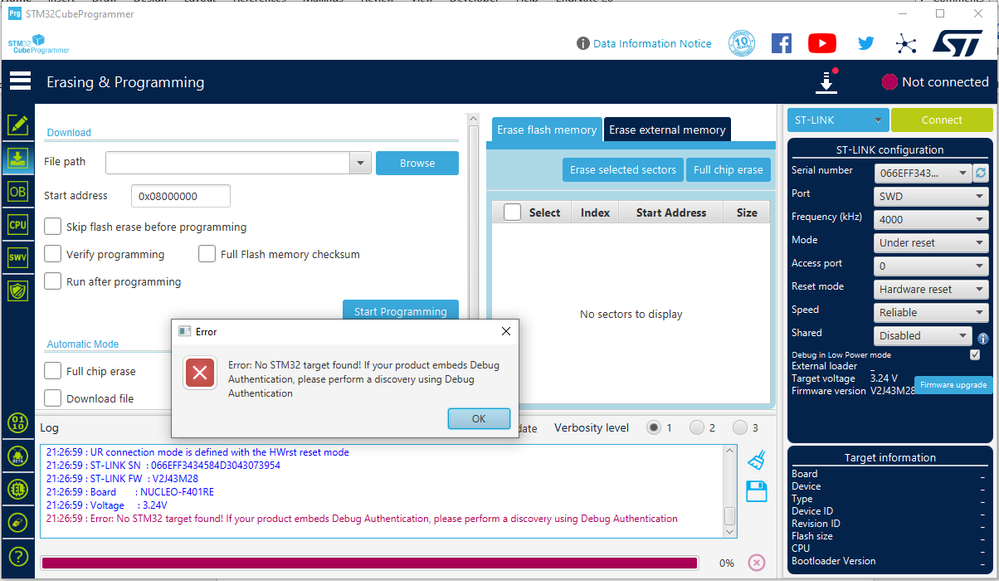
Task: Open the SWV viewer icon
Action: click(x=18, y=257)
